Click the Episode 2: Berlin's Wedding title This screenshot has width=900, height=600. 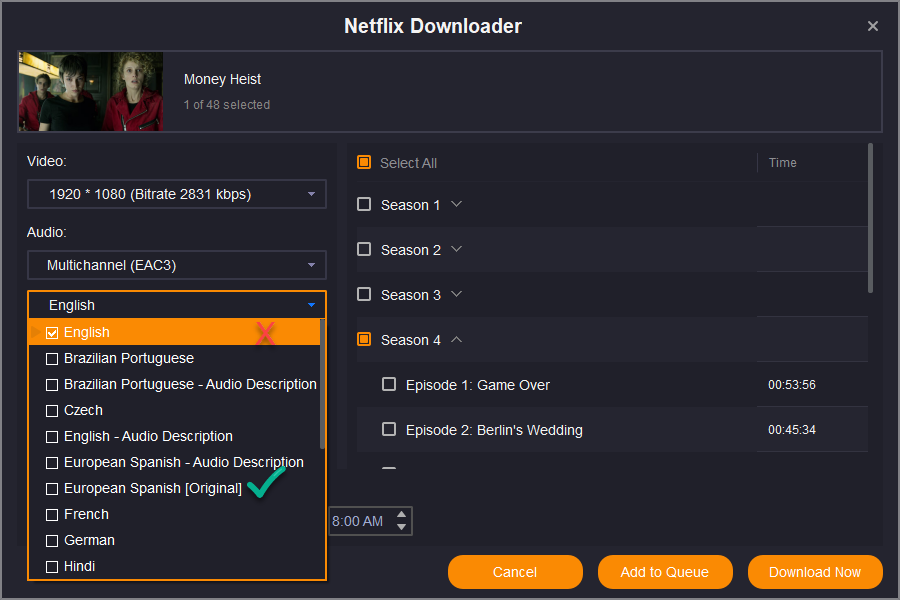coord(494,430)
